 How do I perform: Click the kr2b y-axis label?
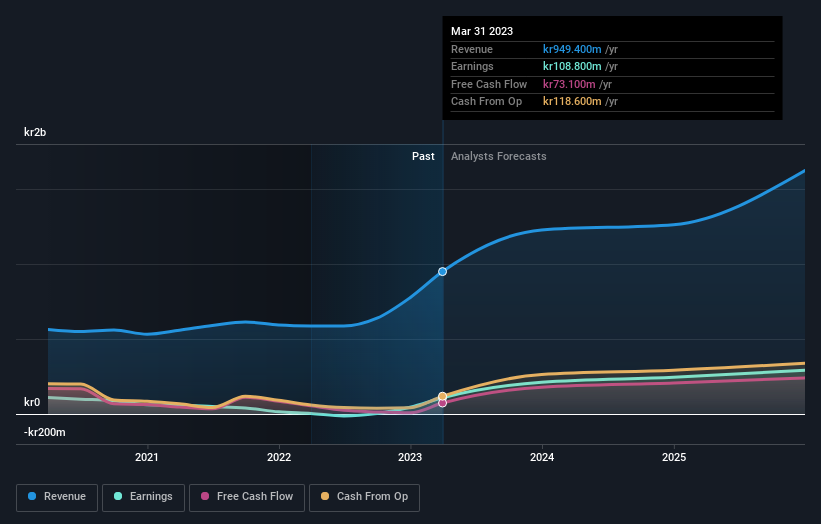(x=35, y=132)
